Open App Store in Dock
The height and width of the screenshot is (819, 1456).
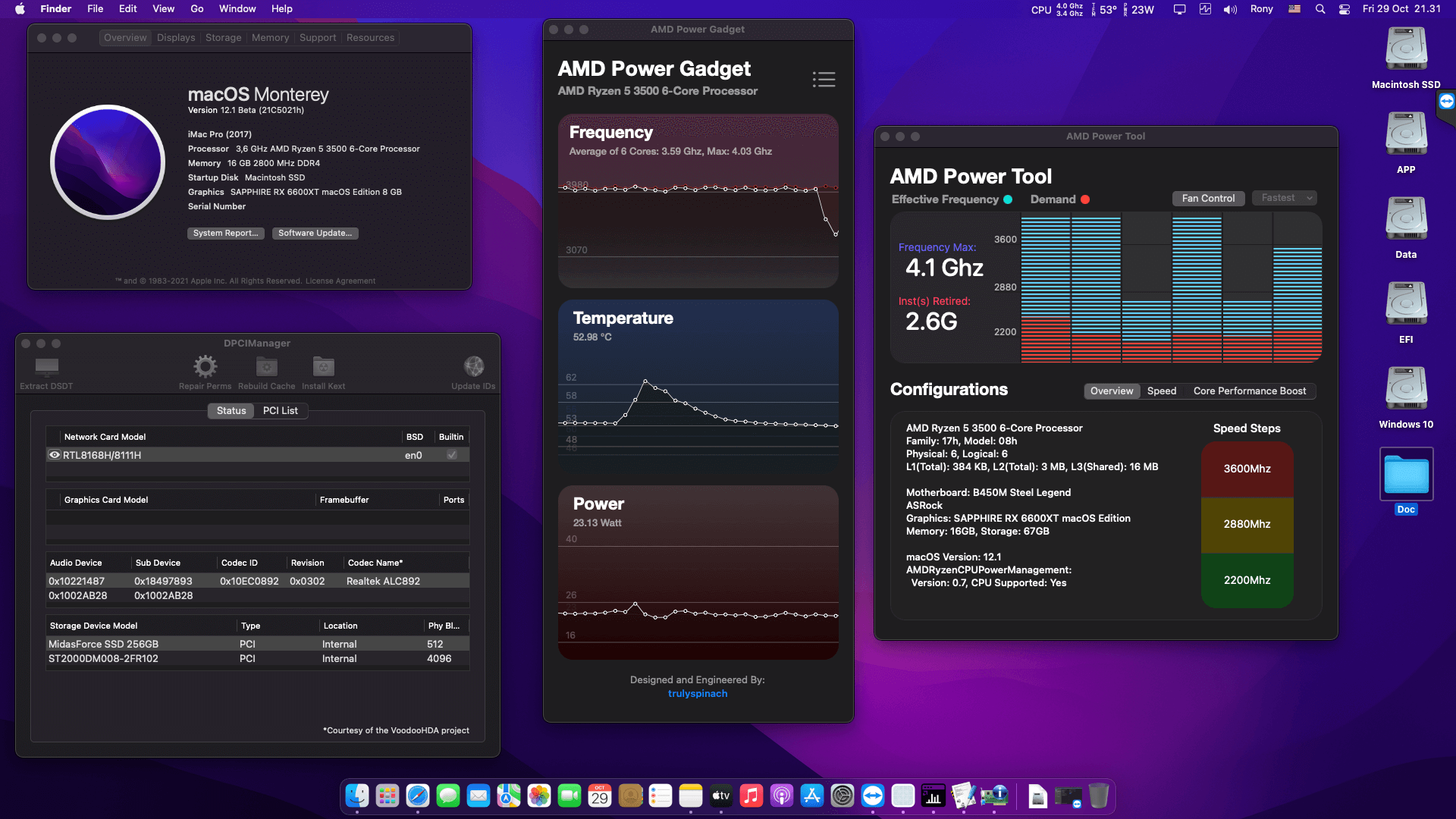tap(812, 795)
